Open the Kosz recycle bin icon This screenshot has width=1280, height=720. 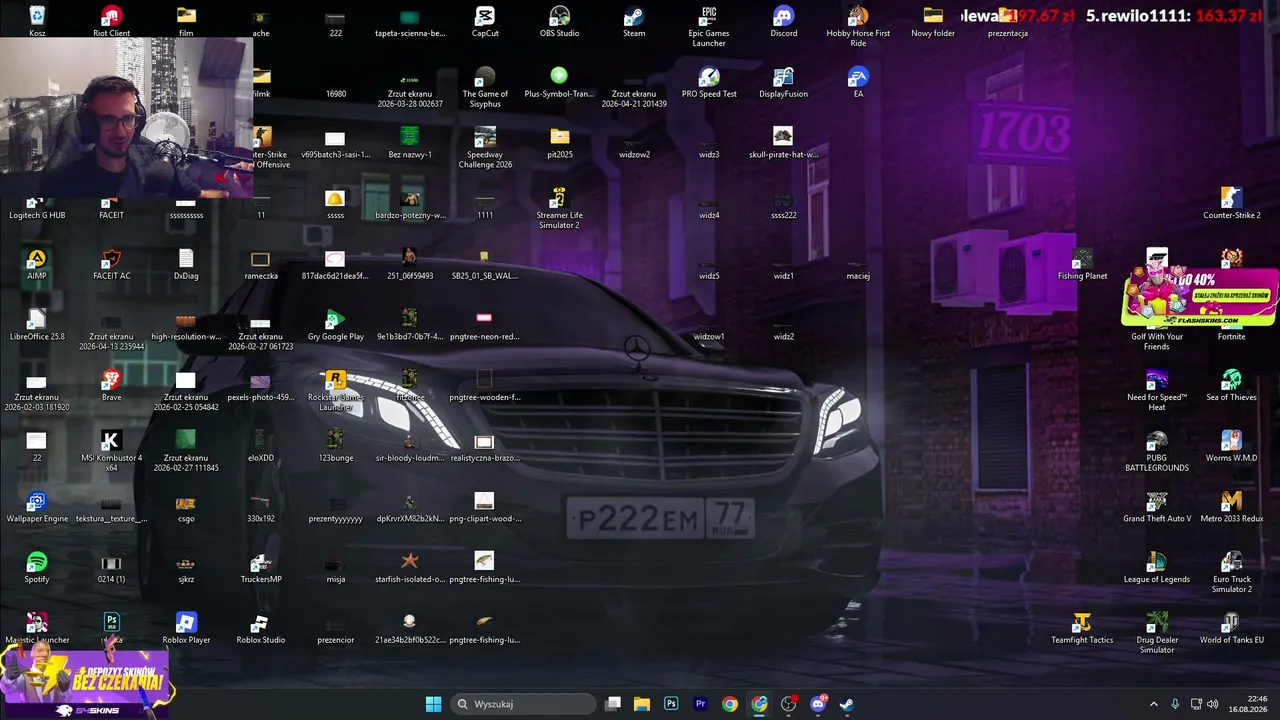tap(37, 21)
